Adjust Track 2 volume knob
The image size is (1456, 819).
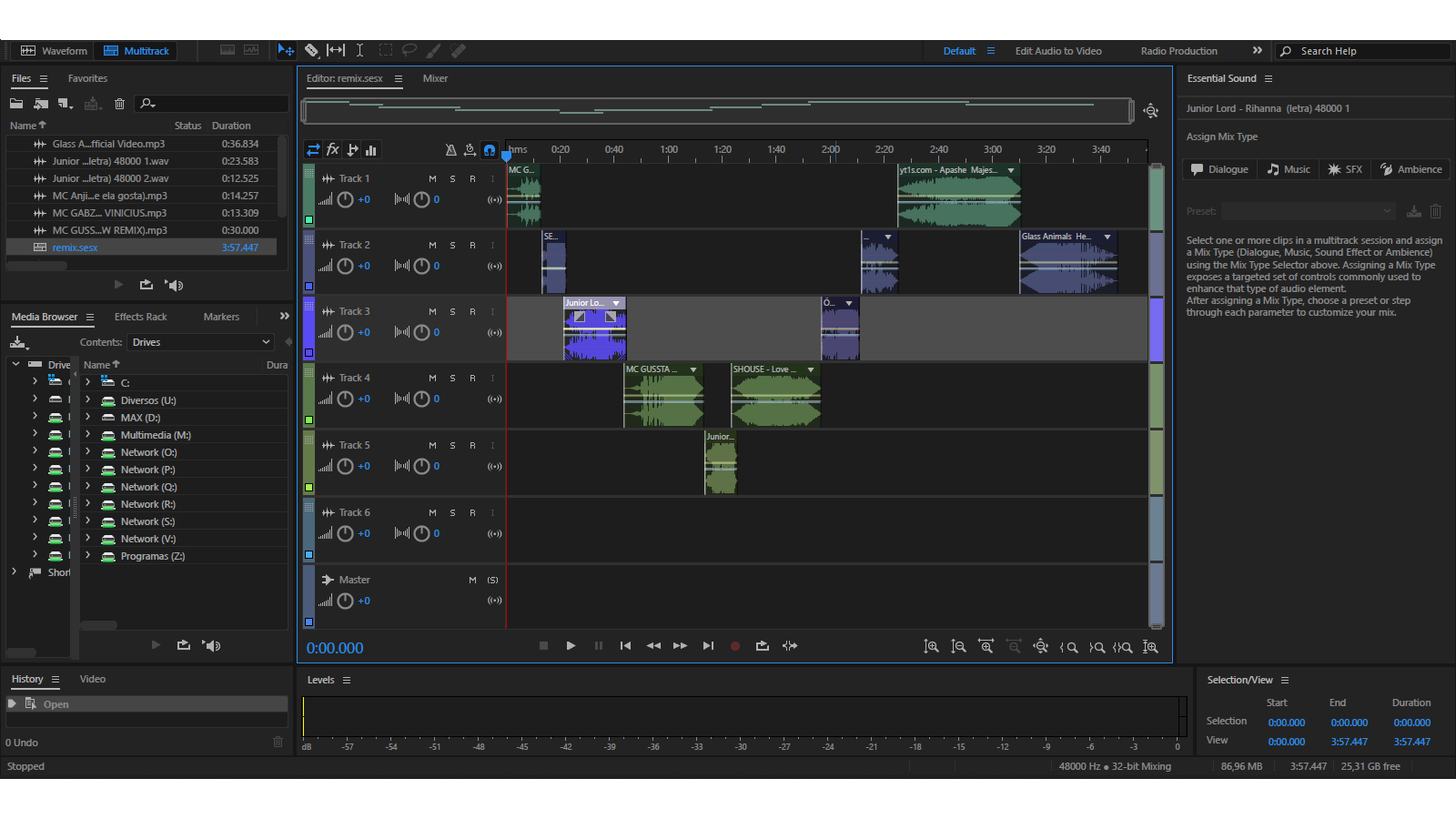(x=346, y=267)
